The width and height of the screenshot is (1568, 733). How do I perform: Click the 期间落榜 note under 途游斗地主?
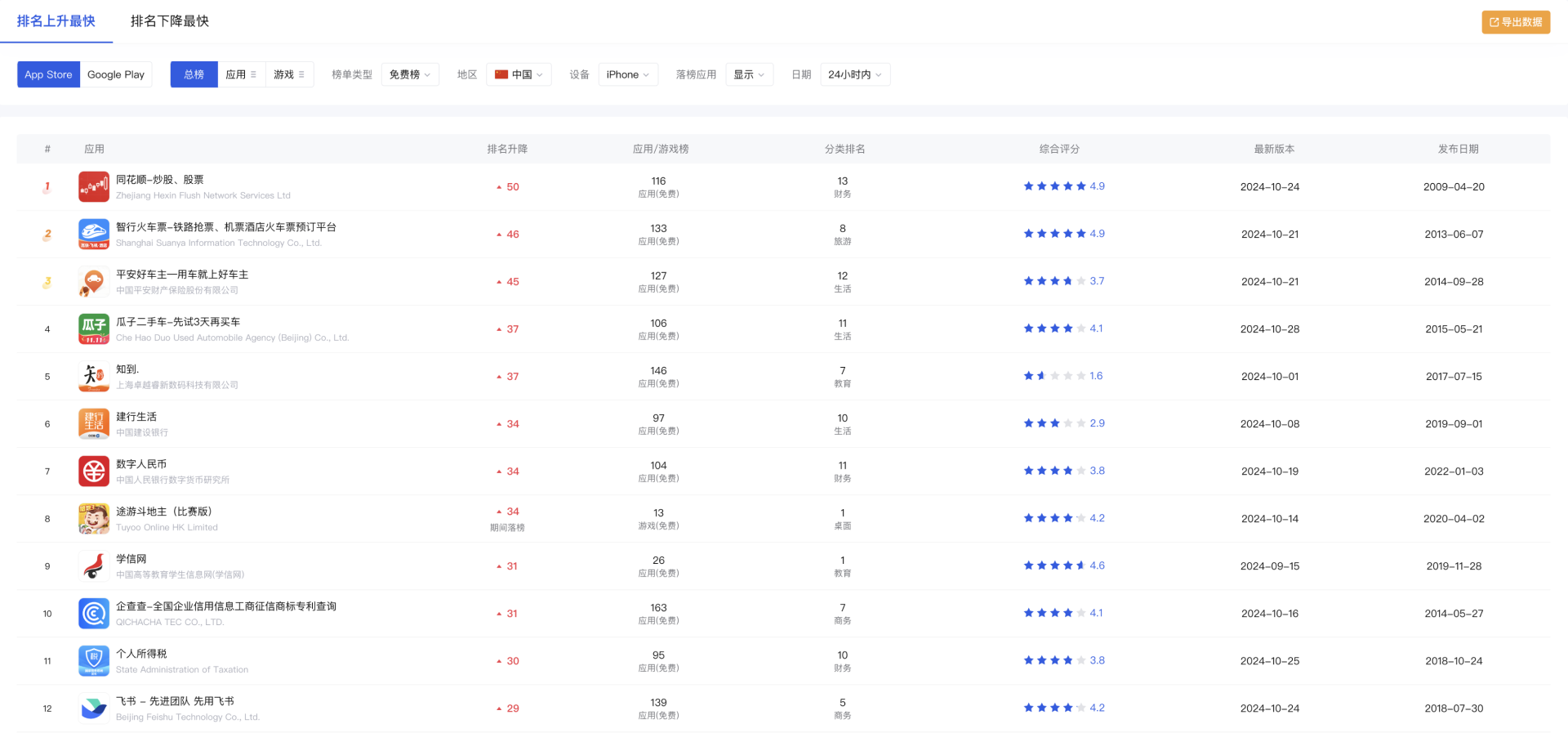507,528
